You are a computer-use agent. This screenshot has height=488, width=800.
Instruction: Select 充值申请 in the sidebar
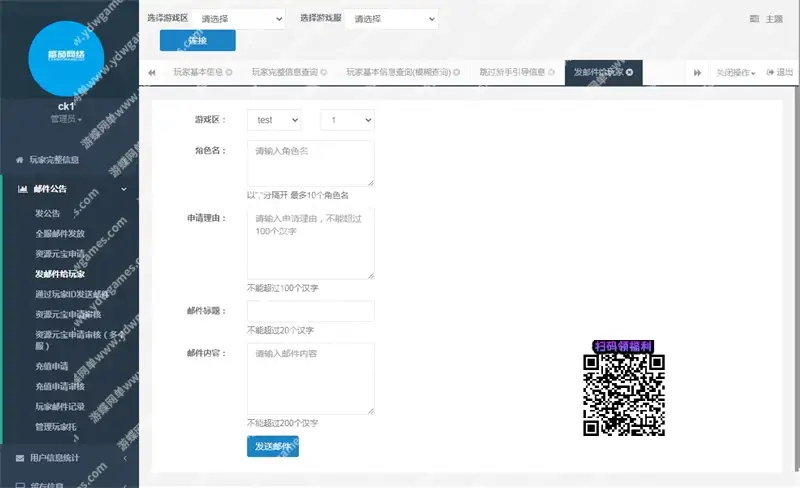52,366
